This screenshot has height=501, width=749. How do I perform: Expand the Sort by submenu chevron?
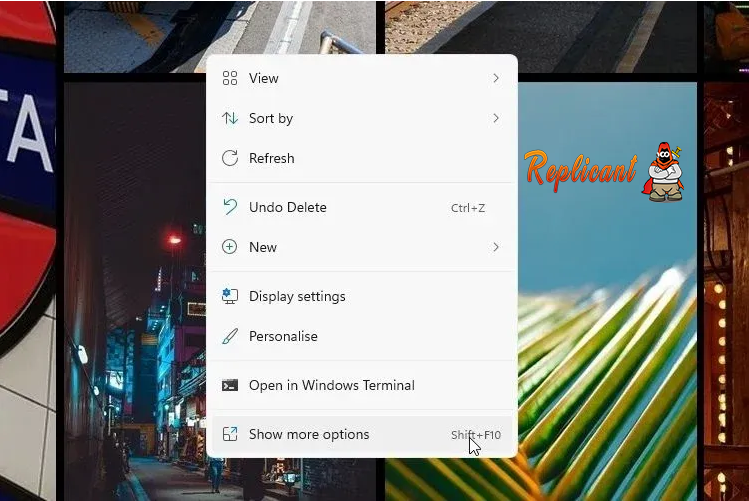(496, 118)
